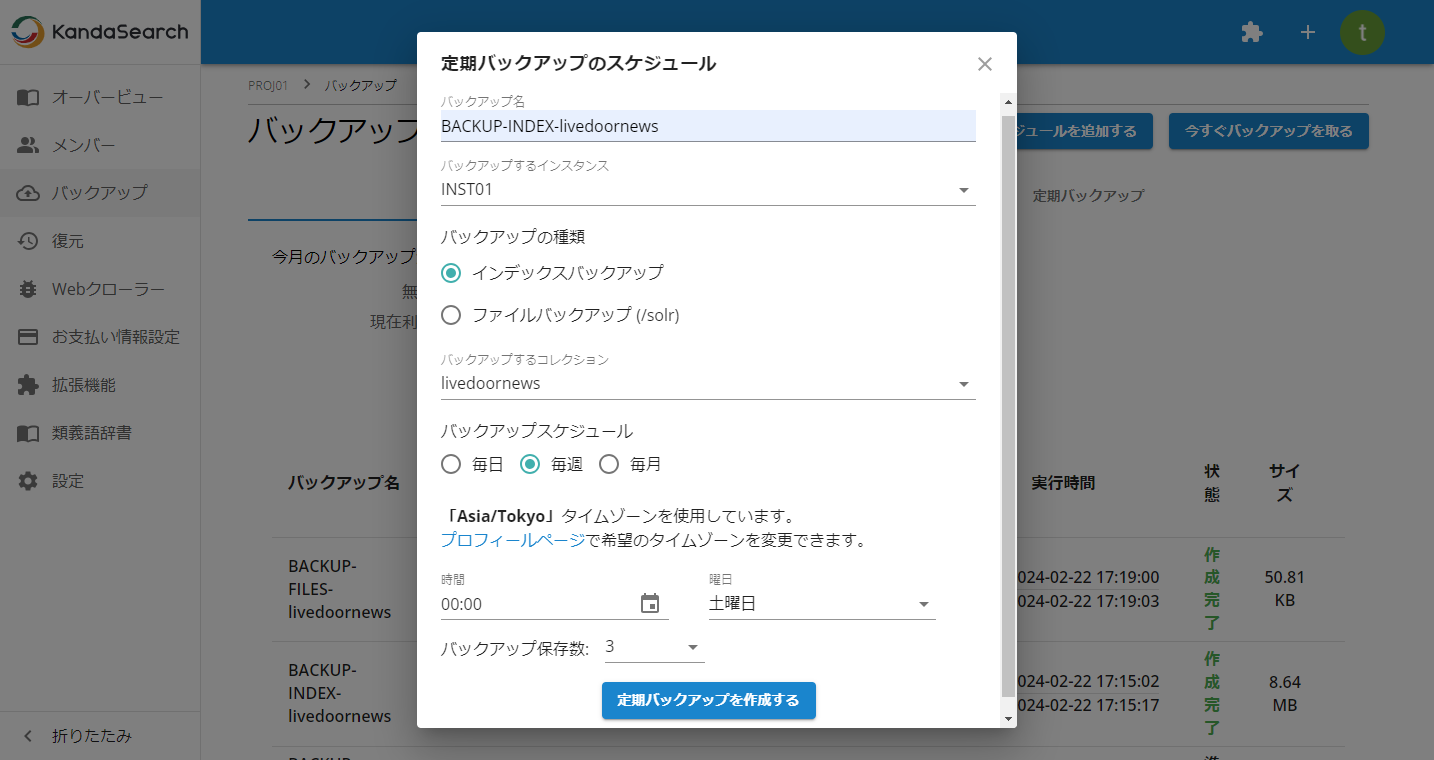Click the Members people icon
This screenshot has height=760, width=1434.
pyautogui.click(x=28, y=145)
